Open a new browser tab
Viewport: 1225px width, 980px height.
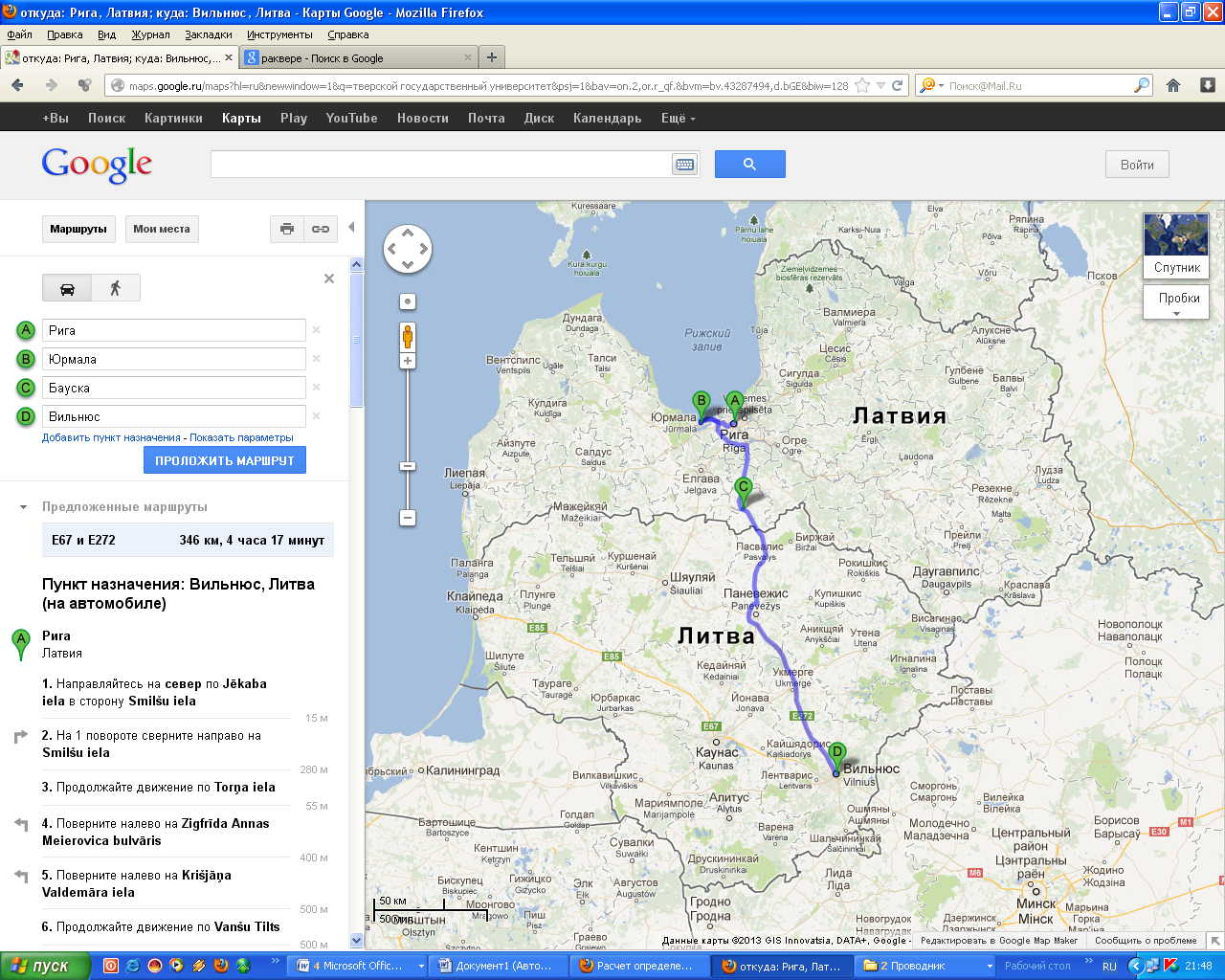492,57
